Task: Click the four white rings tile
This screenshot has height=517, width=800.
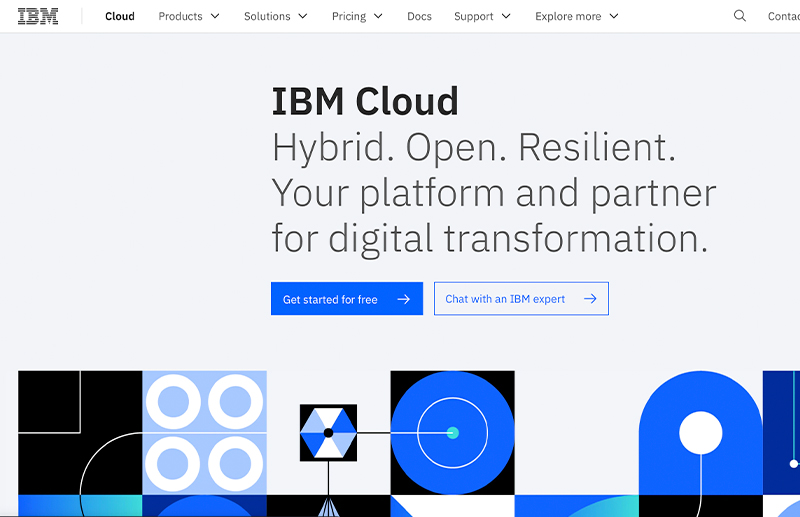Action: pyautogui.click(x=205, y=433)
